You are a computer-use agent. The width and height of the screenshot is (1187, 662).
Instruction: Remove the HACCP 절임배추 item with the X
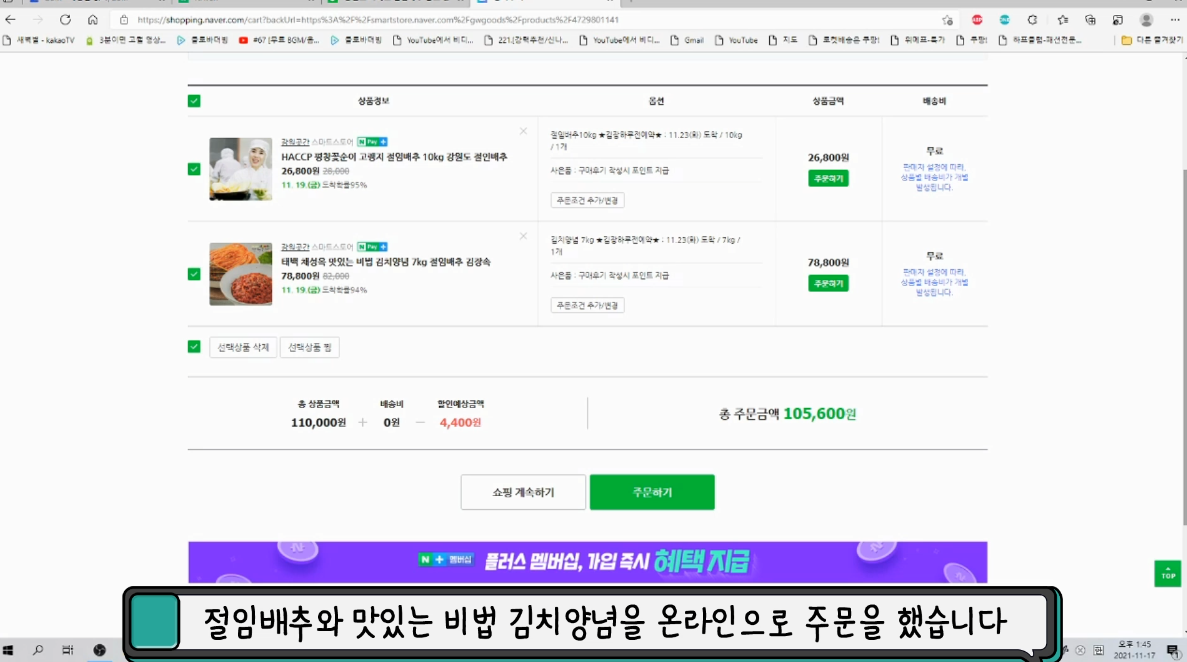click(x=523, y=131)
